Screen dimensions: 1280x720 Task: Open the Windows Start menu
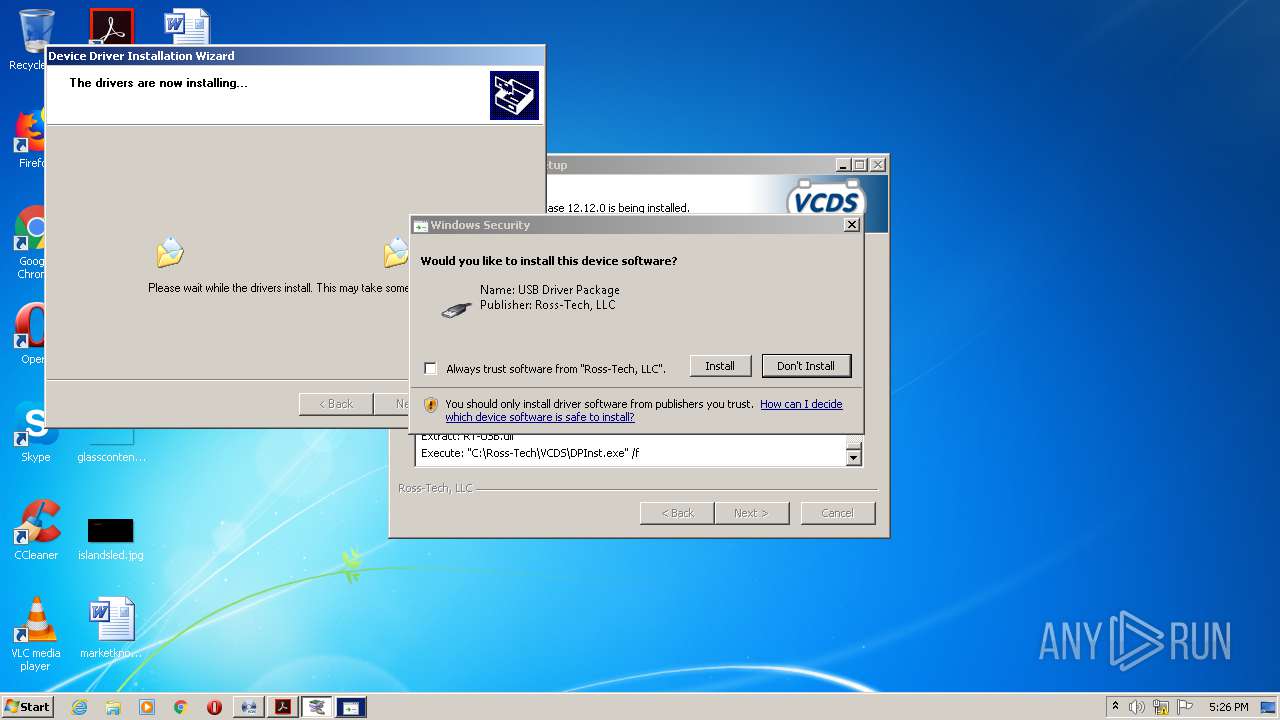pos(28,707)
